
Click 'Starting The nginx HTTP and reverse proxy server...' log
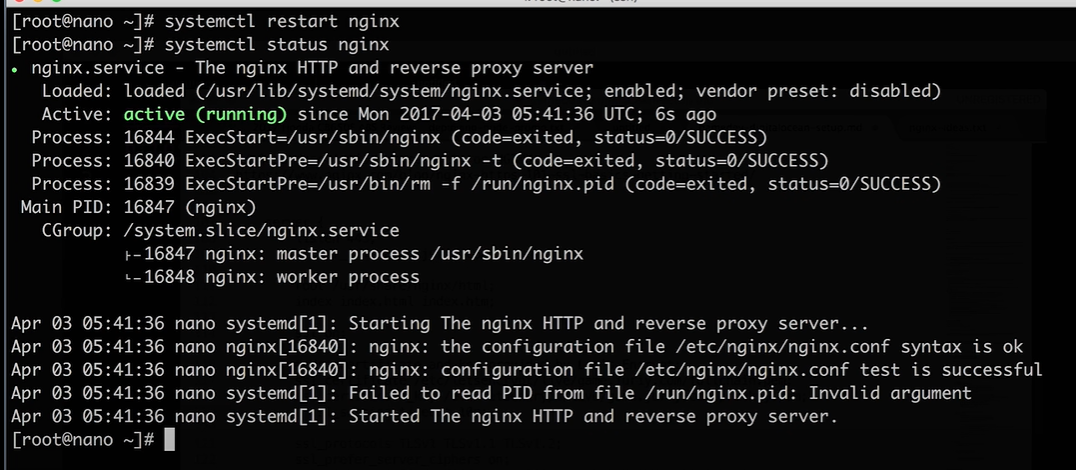tap(609, 324)
